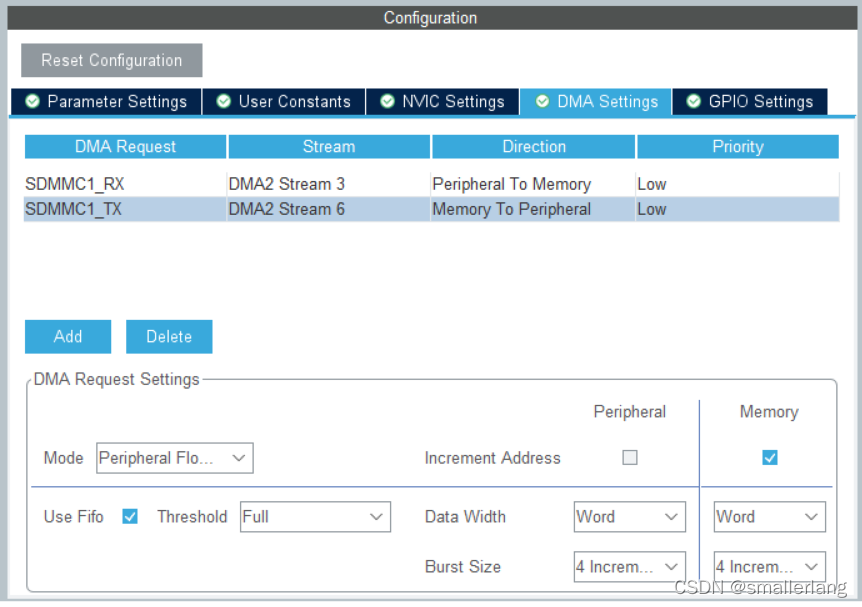This screenshot has height=607, width=862.
Task: Select the SDMMC1_RX request row
Action: pos(432,184)
